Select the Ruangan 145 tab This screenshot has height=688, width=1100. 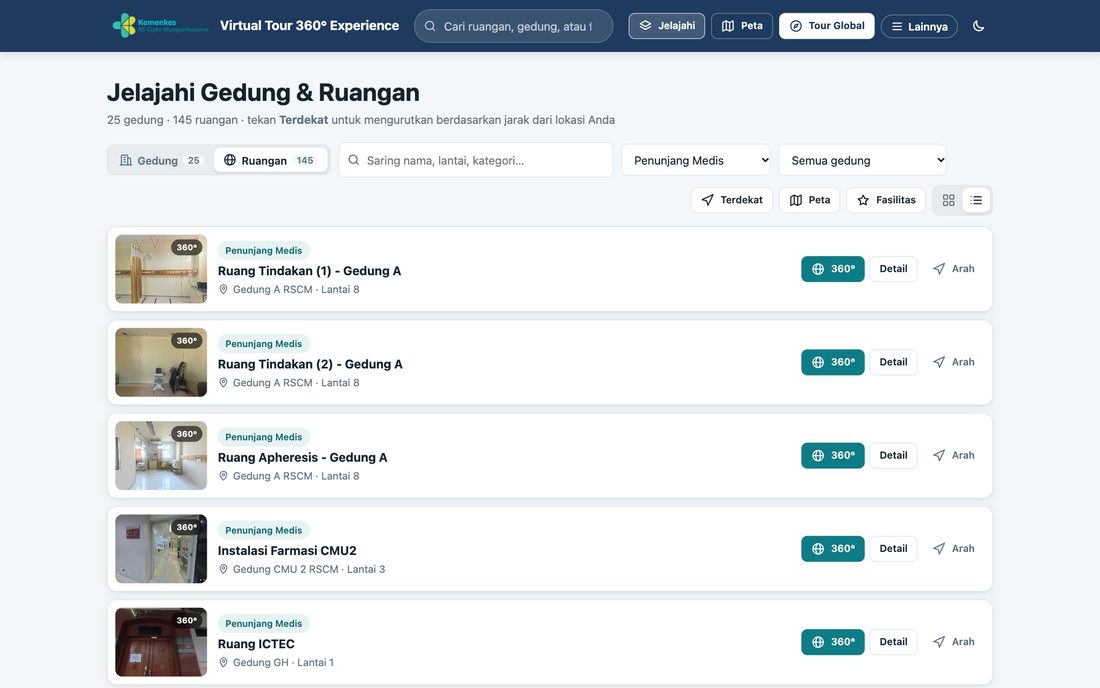270,160
